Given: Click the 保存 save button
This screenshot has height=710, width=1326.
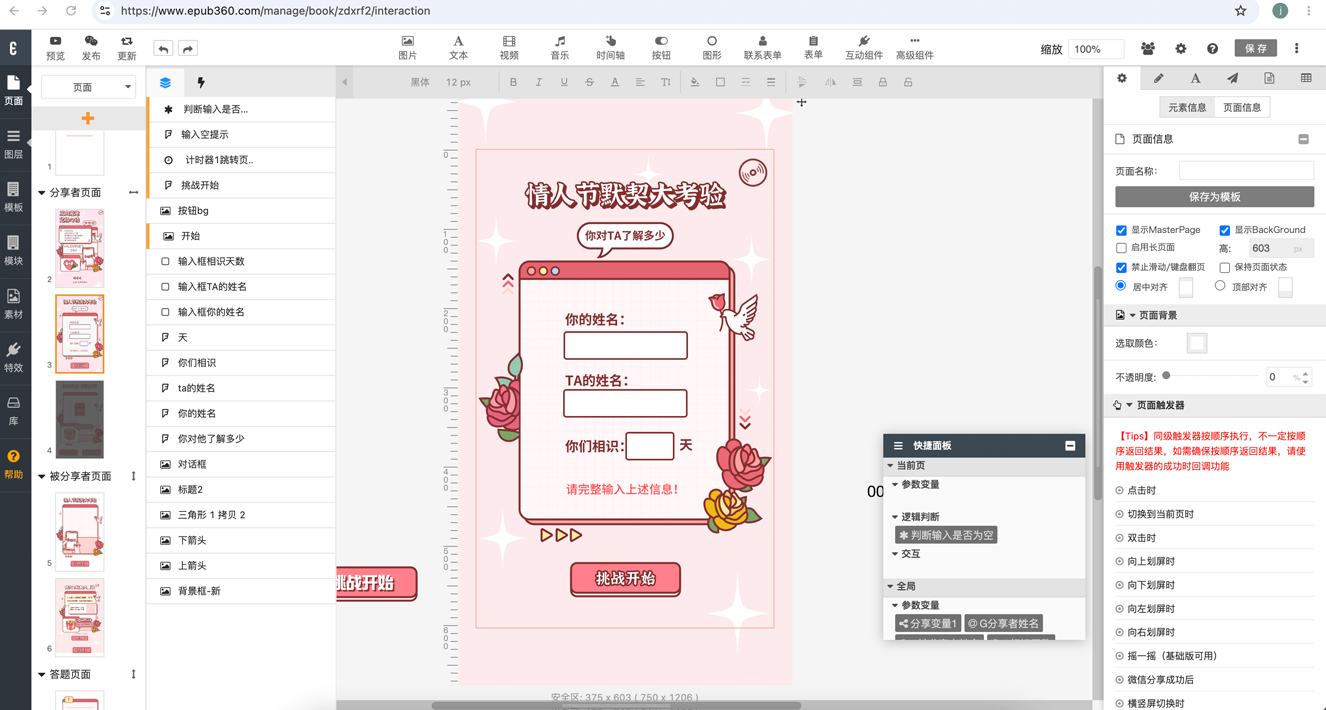Looking at the screenshot, I should pyautogui.click(x=1256, y=48).
